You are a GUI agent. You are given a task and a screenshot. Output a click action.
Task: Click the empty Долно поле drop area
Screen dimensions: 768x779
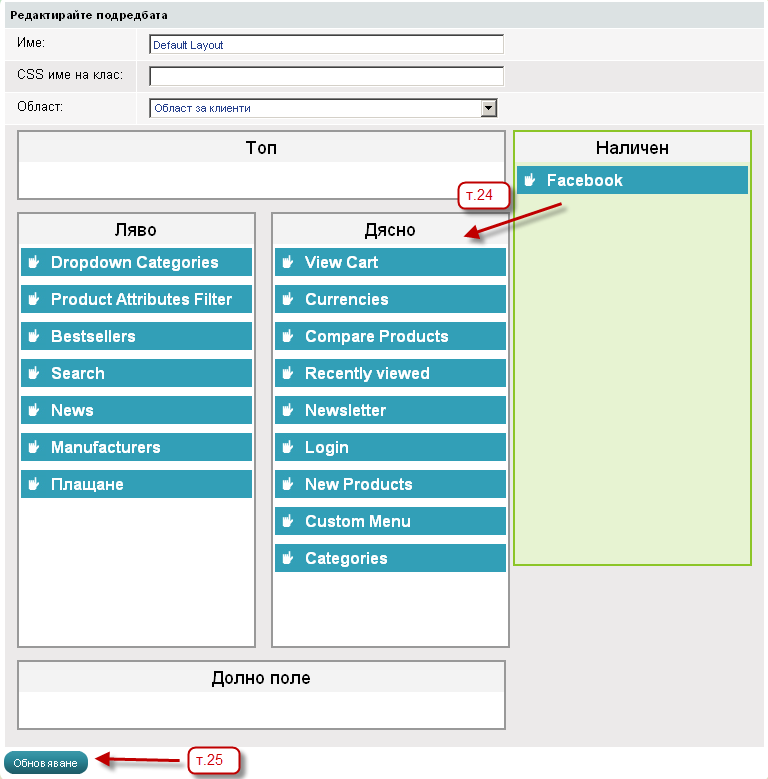pos(261,709)
